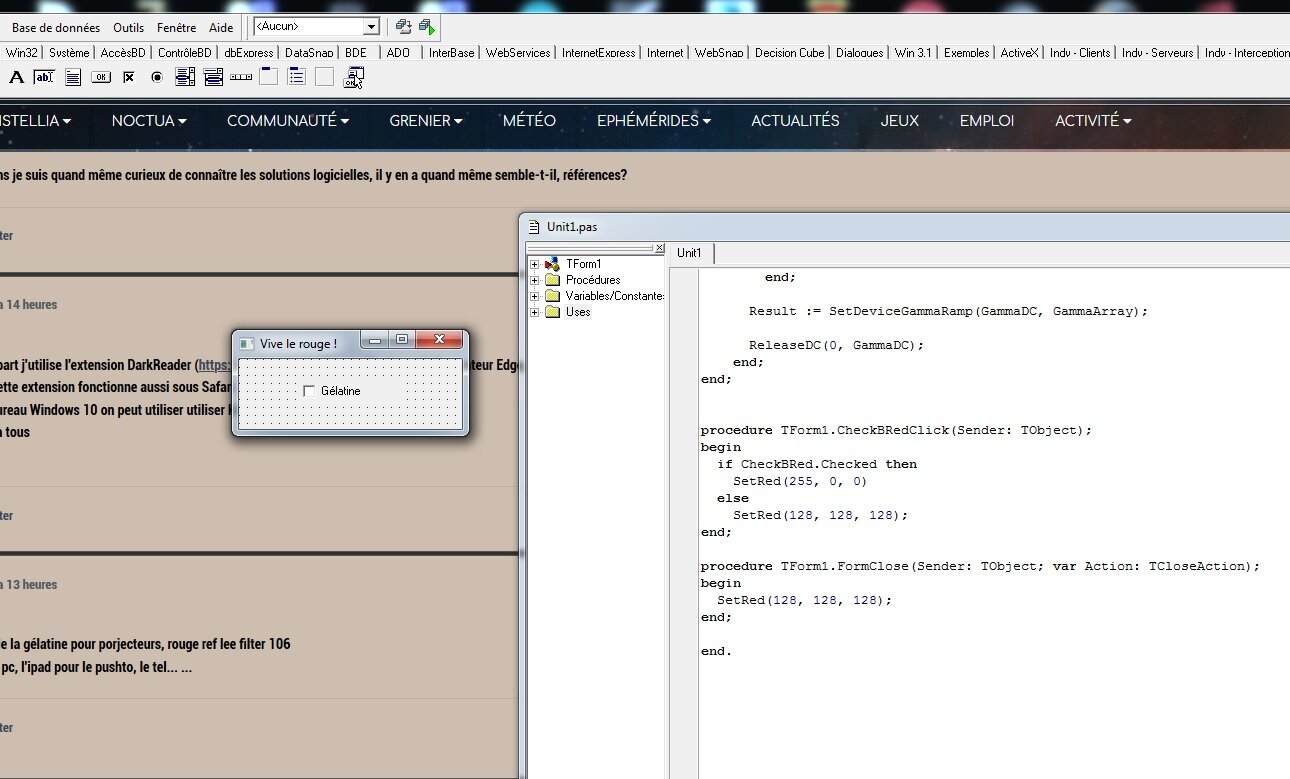Image resolution: width=1290 pixels, height=779 pixels.
Task: Open the NOCTUA dropdown menu
Action: [149, 120]
